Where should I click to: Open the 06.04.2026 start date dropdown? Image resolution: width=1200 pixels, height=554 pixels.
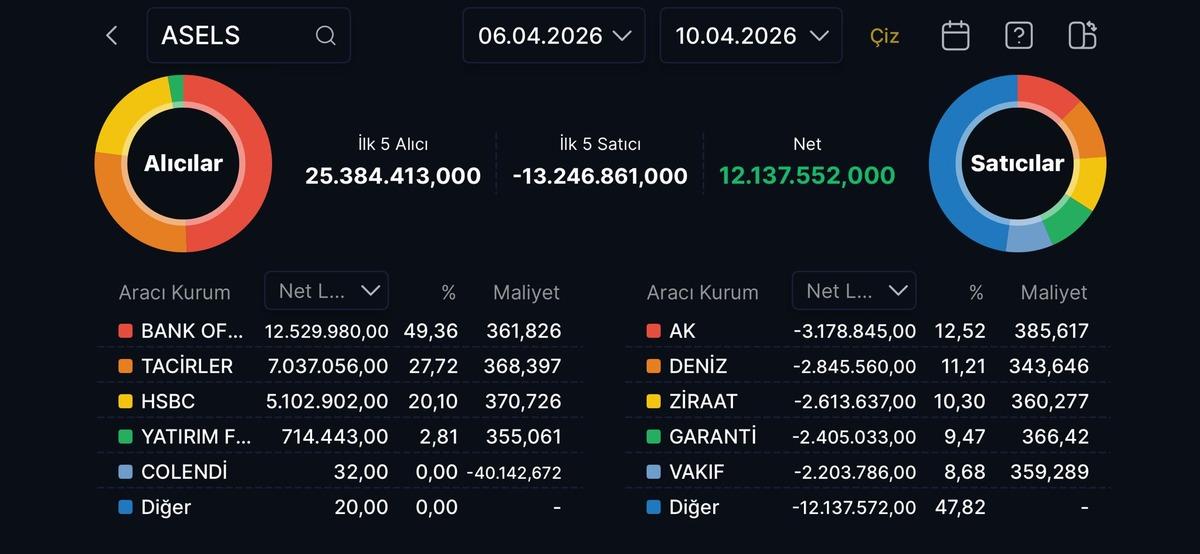click(x=554, y=36)
